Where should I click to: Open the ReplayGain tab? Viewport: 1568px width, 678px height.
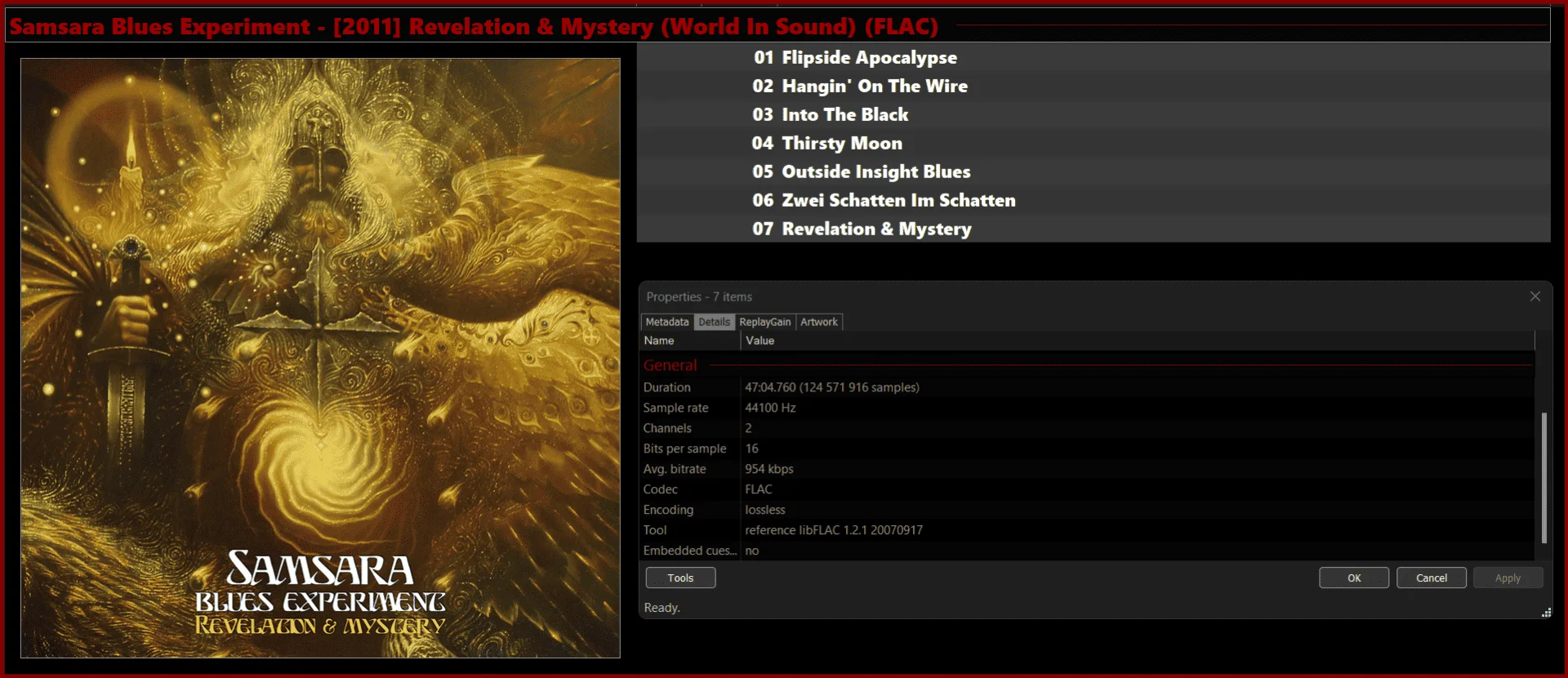(765, 322)
